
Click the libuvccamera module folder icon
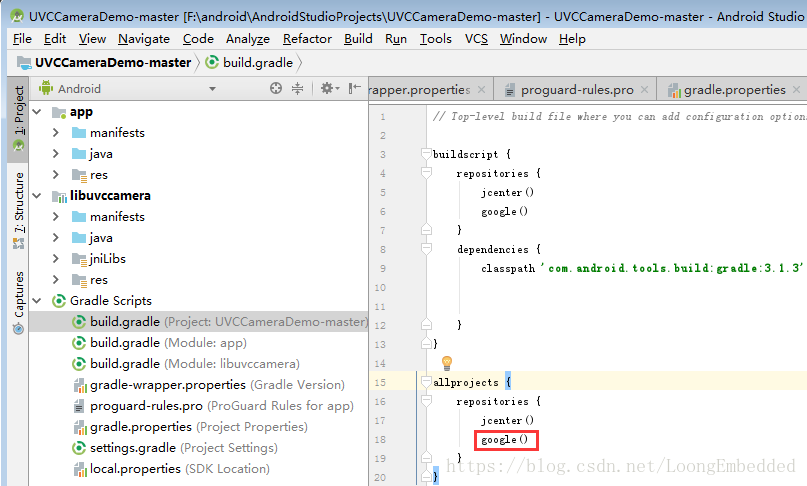pos(59,196)
